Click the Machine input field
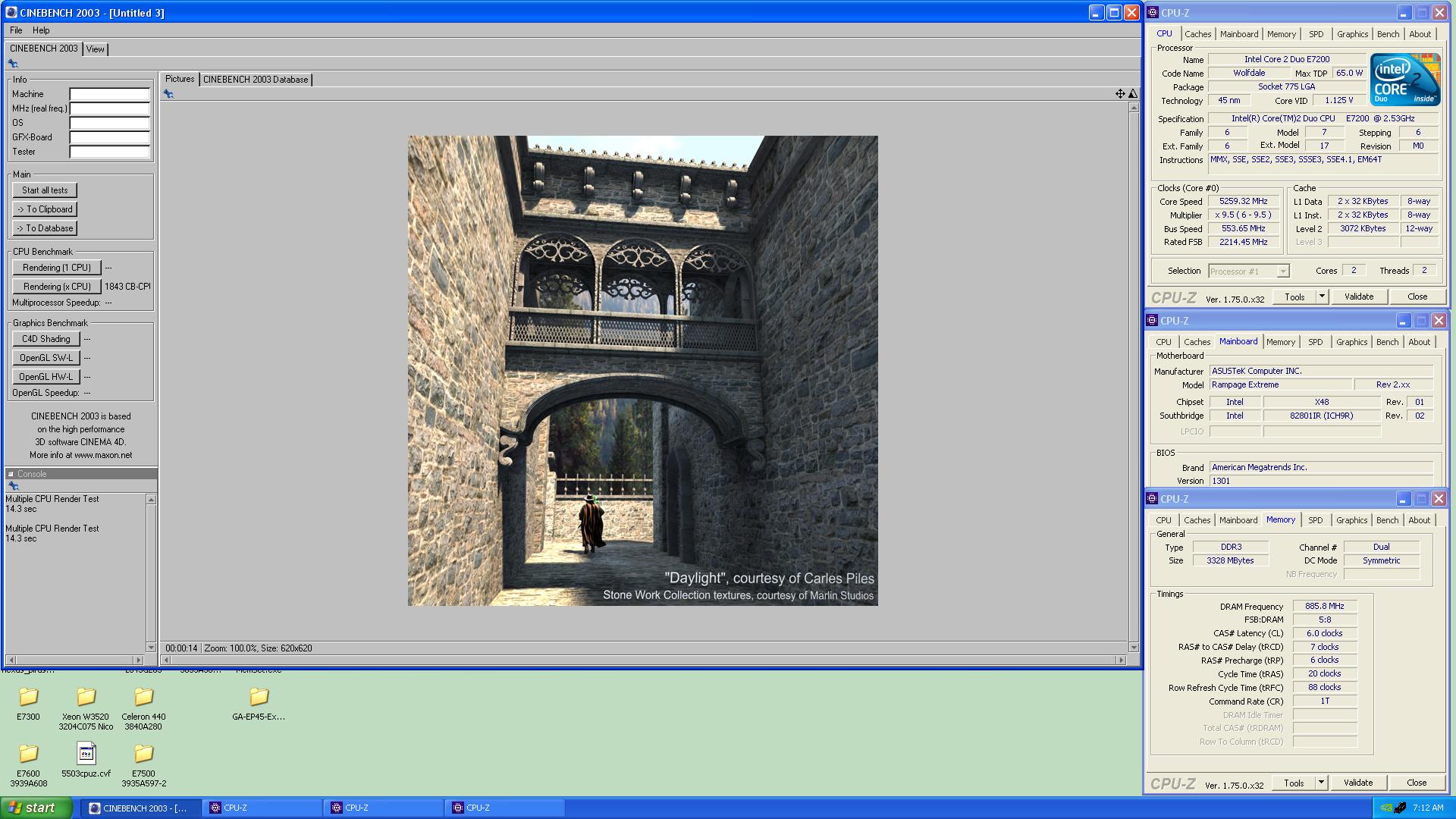This screenshot has height=819, width=1456. pyautogui.click(x=110, y=94)
